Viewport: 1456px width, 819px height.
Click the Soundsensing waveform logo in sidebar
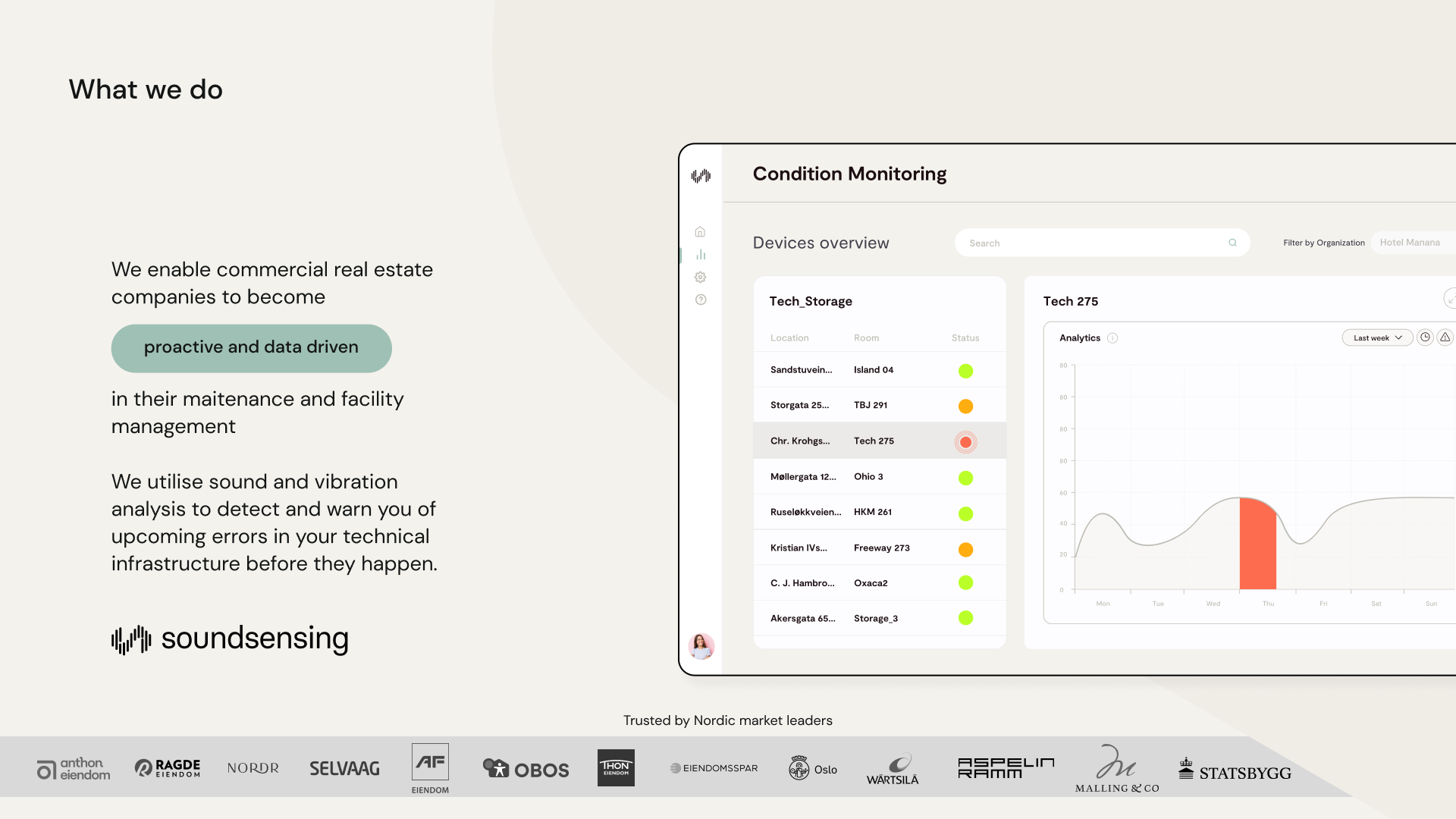click(x=701, y=176)
